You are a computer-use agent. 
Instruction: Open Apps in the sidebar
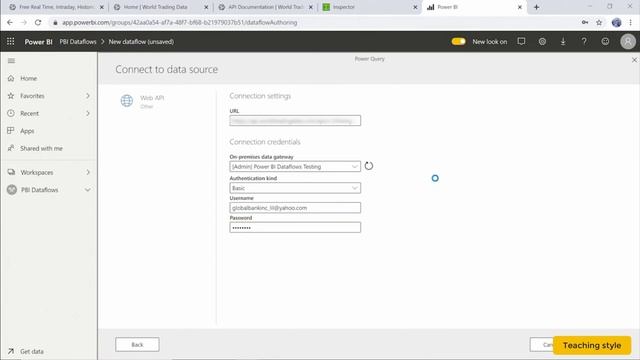click(27, 131)
